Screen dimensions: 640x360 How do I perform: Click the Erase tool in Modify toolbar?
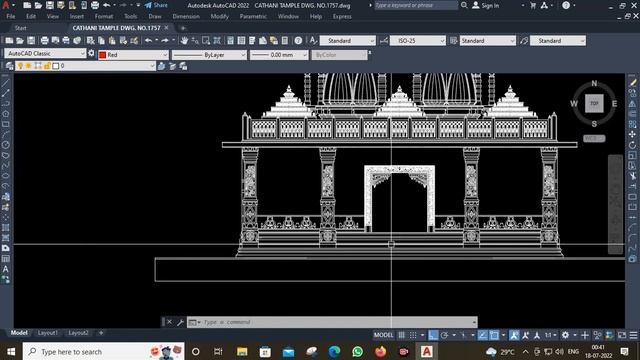coord(633,83)
